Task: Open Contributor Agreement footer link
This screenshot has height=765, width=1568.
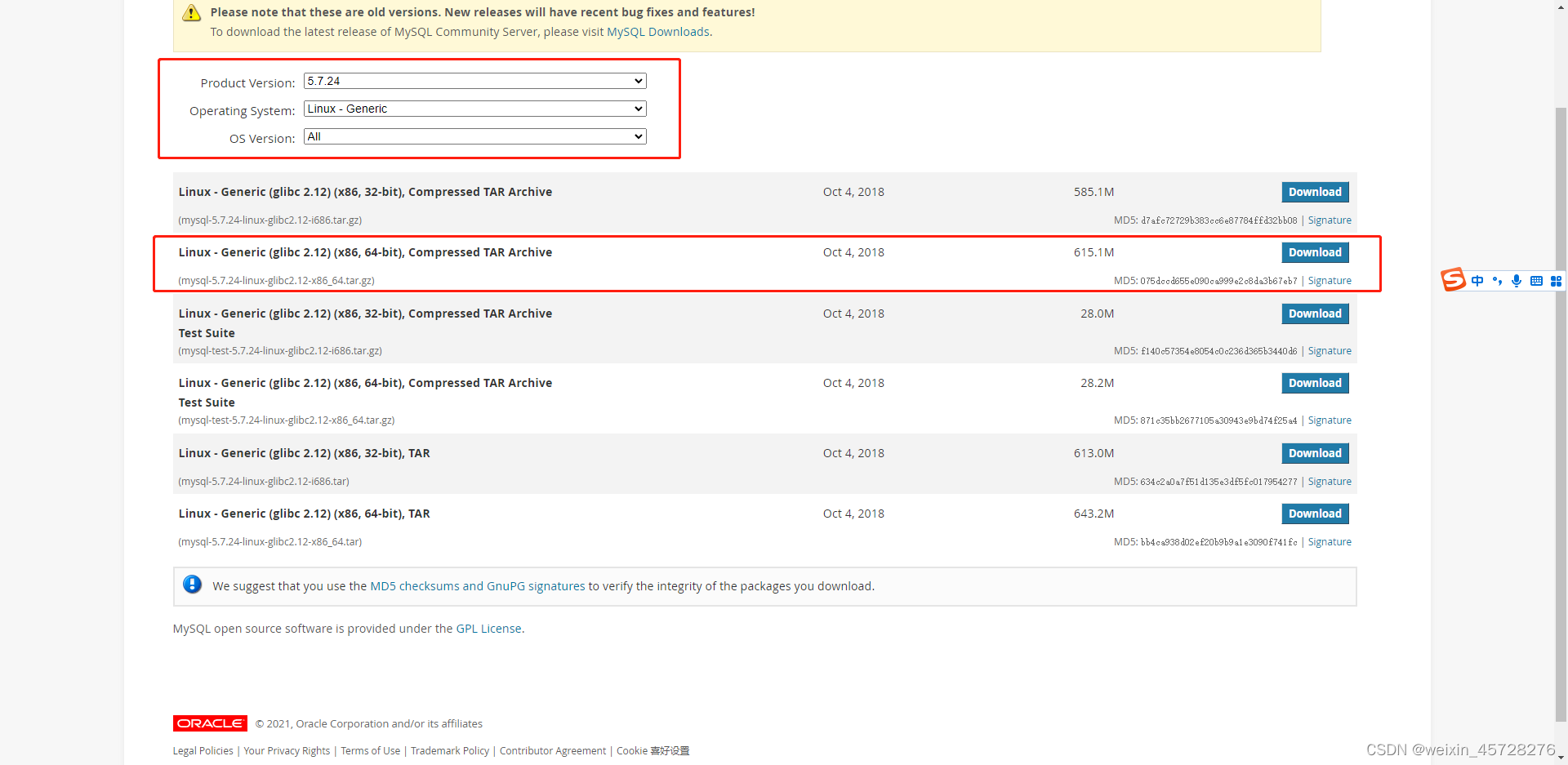Action: 553,751
